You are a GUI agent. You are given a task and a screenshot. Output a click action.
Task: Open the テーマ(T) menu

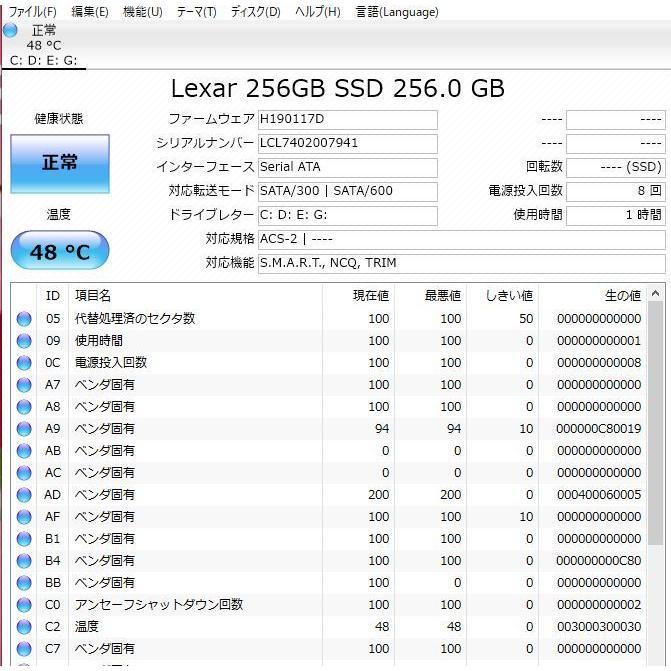point(196,12)
